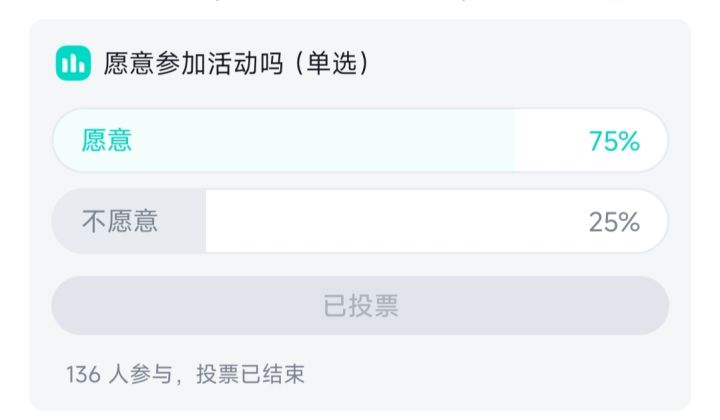Click the 已投票 button
Viewport: 720px width, 420px height.
360,305
